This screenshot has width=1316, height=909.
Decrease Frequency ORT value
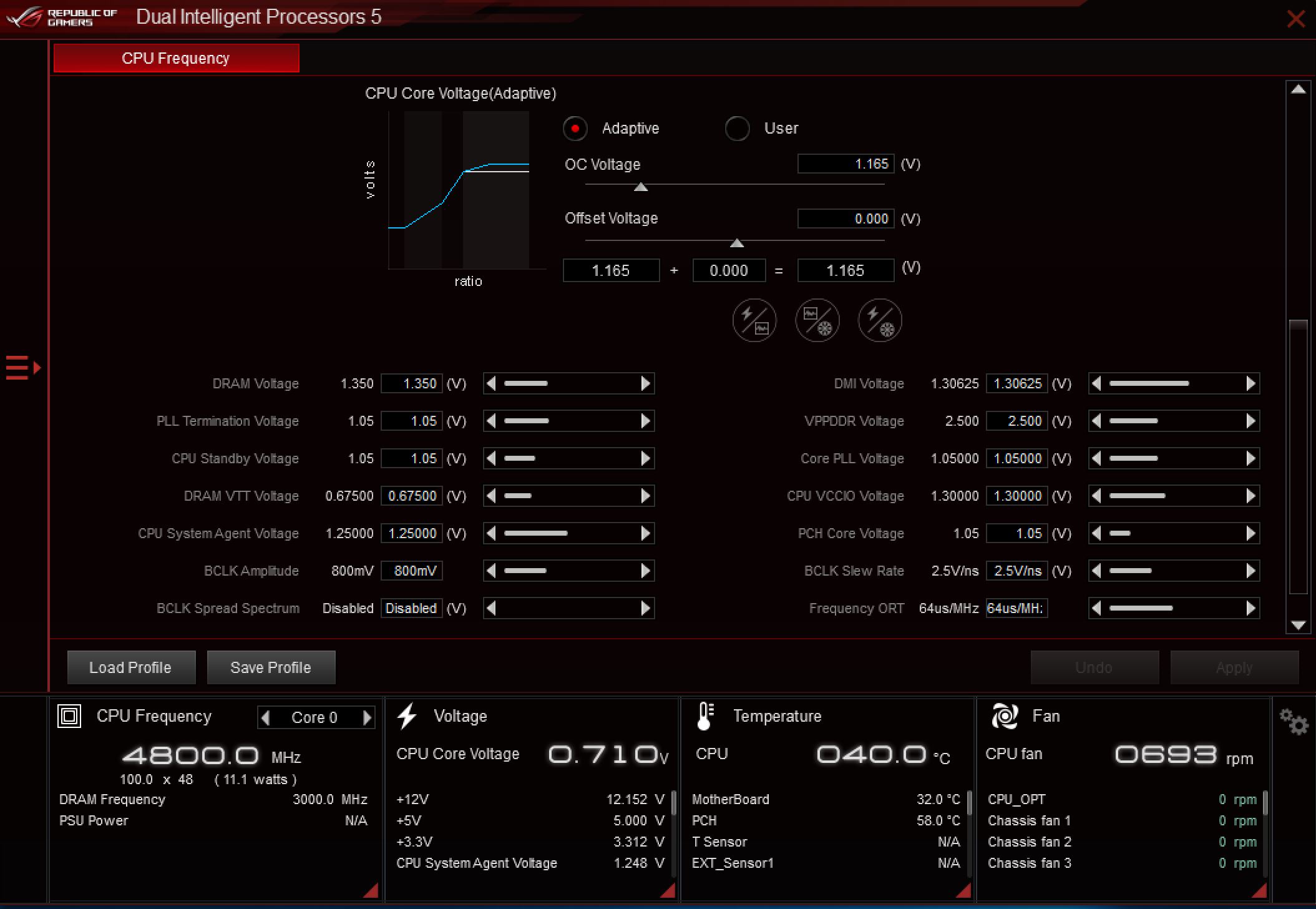coord(1096,608)
